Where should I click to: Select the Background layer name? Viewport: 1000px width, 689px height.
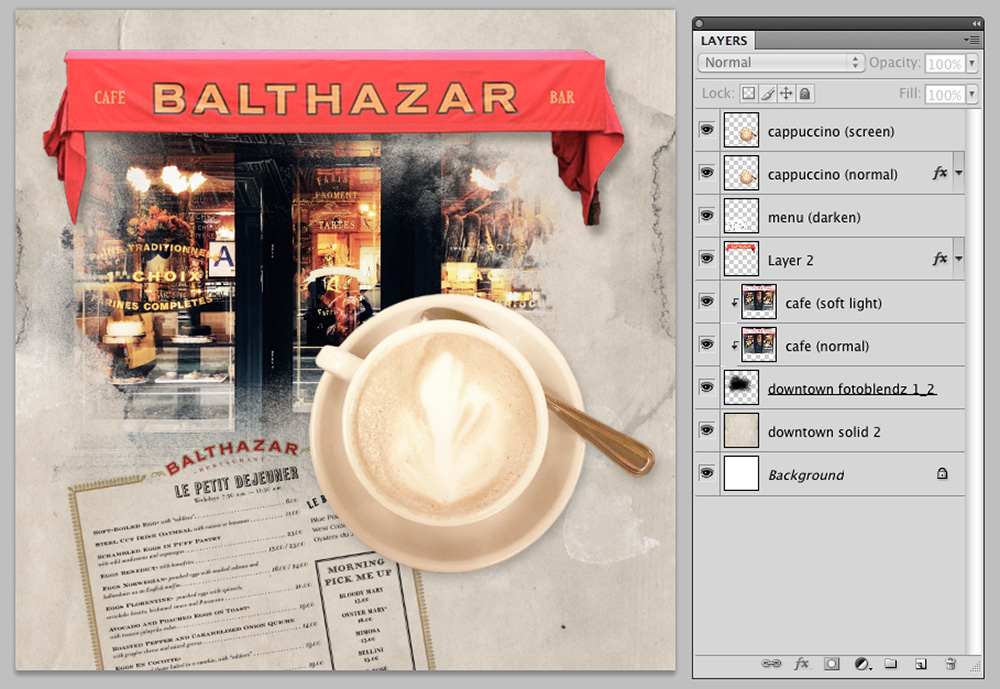pyautogui.click(x=805, y=475)
